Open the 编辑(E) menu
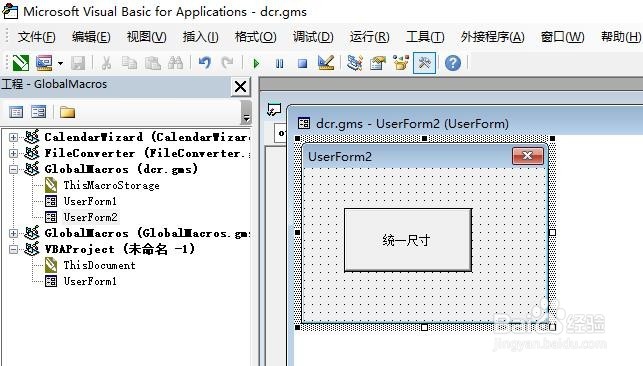Image resolution: width=643 pixels, height=366 pixels. click(x=91, y=37)
